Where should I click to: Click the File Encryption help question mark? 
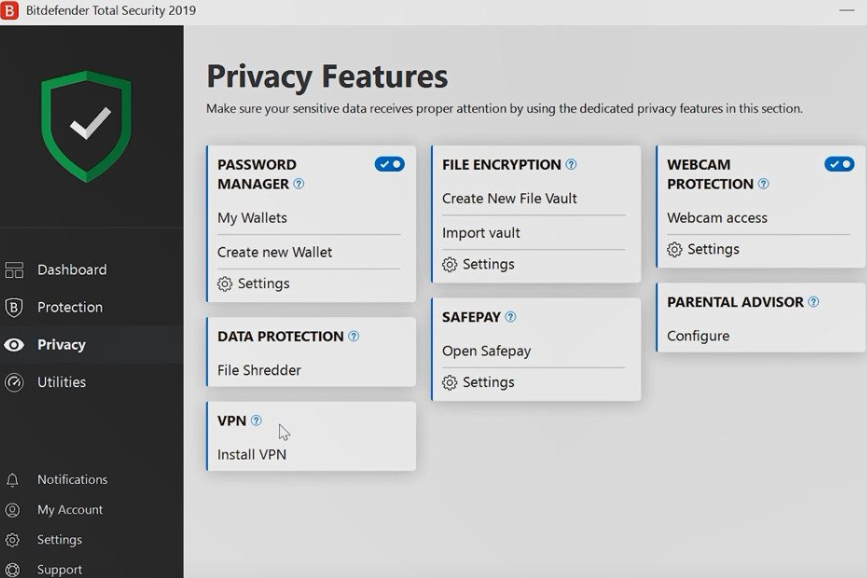click(x=569, y=164)
